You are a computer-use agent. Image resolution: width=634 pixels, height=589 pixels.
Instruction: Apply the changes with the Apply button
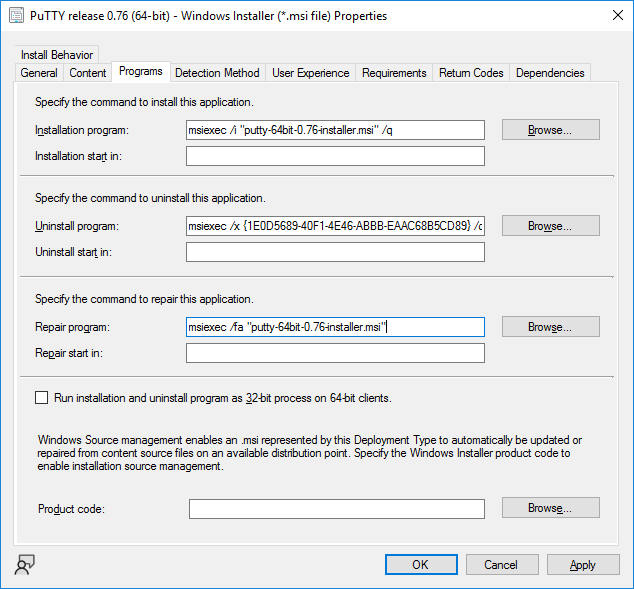click(x=583, y=564)
